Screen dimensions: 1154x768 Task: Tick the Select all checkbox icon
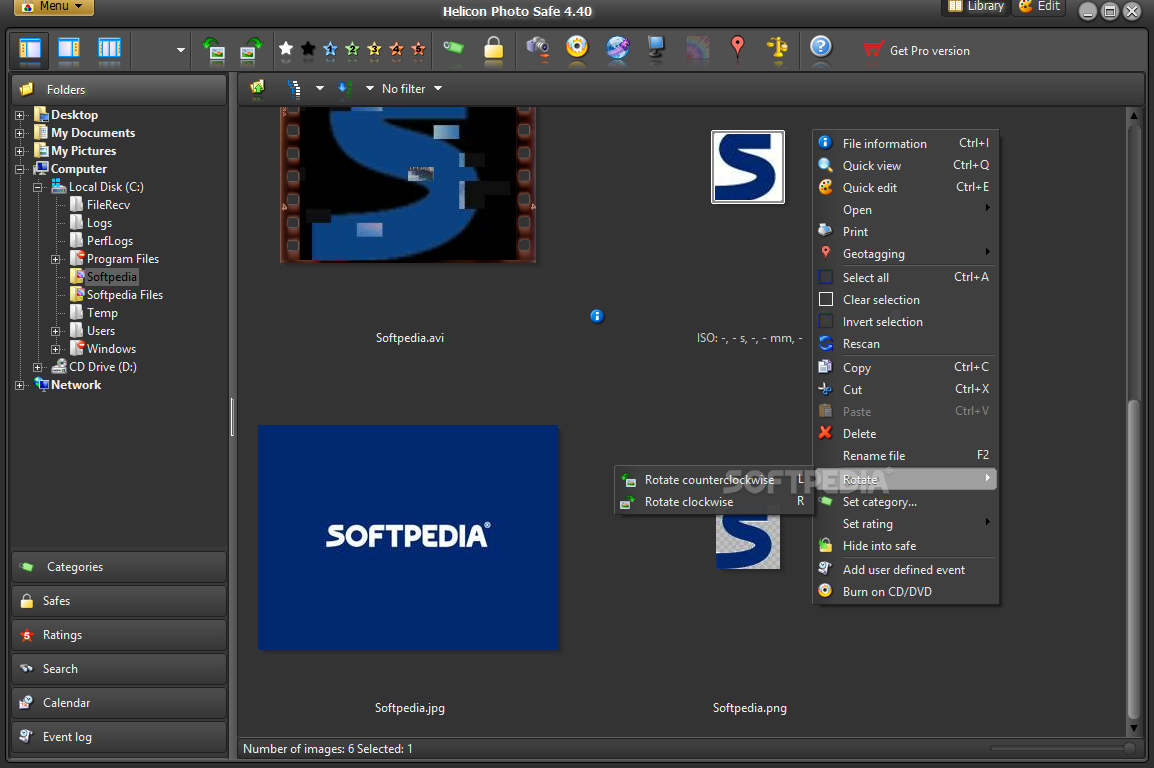point(826,277)
